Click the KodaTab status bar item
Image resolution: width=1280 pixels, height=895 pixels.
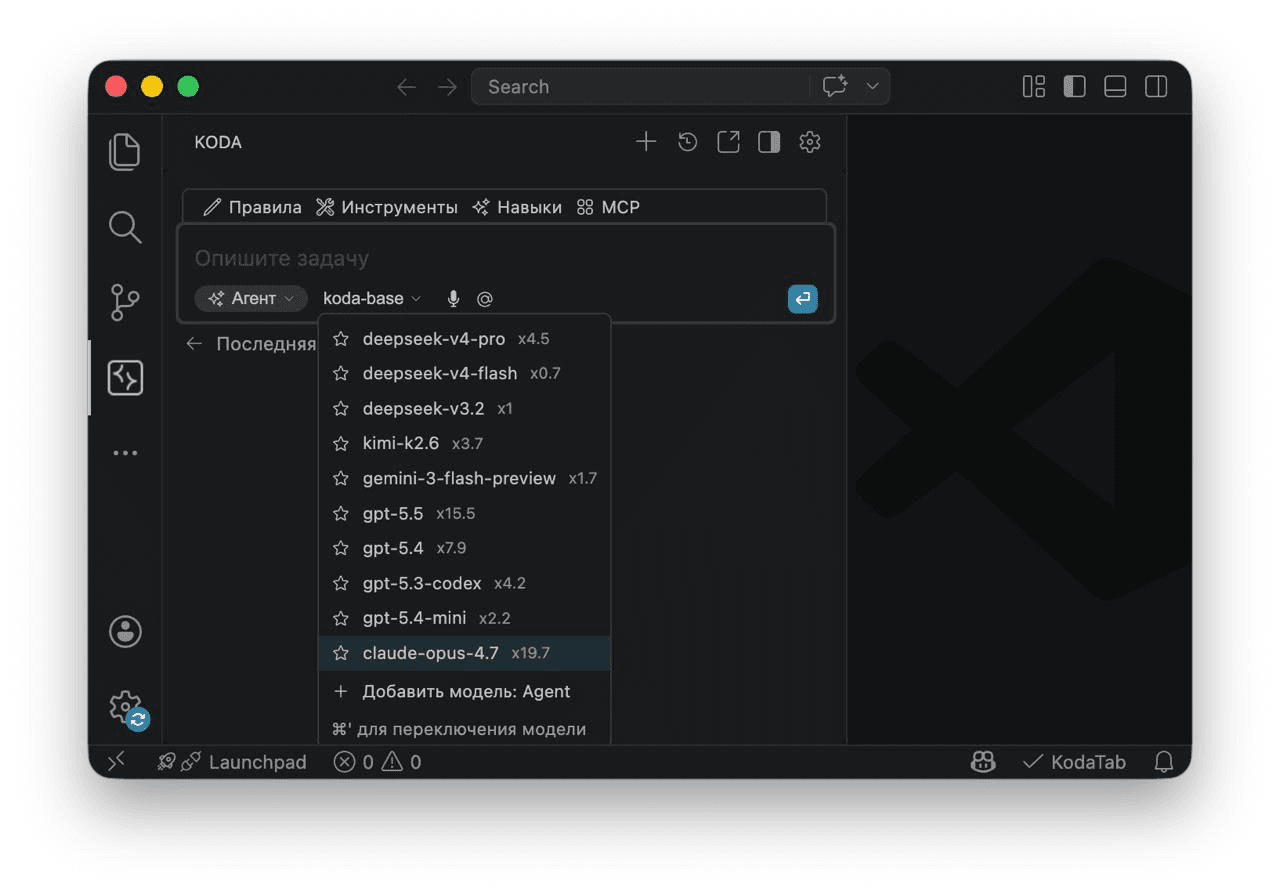tap(1074, 762)
